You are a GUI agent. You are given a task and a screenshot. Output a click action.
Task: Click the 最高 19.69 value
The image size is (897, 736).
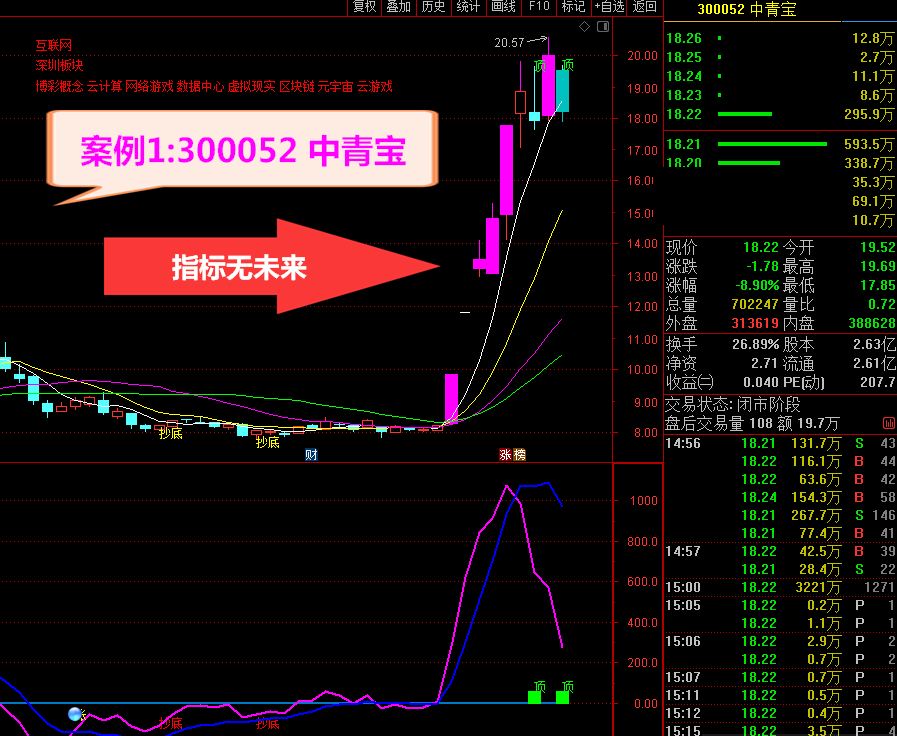(x=878, y=266)
